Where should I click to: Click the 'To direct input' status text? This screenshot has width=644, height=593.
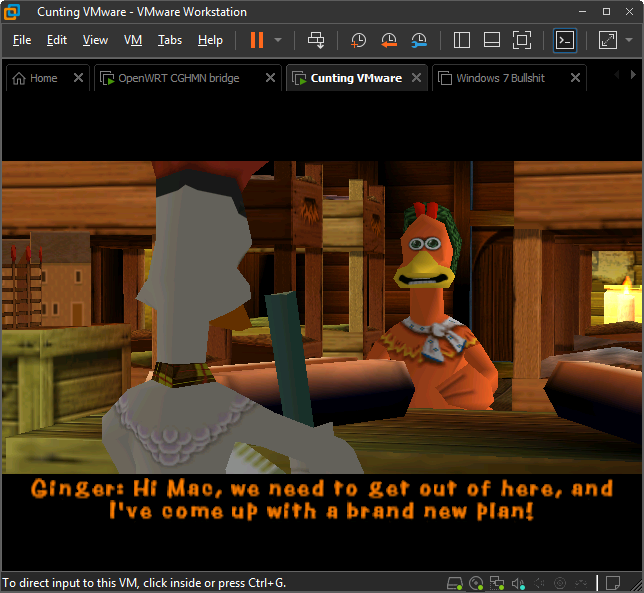144,583
